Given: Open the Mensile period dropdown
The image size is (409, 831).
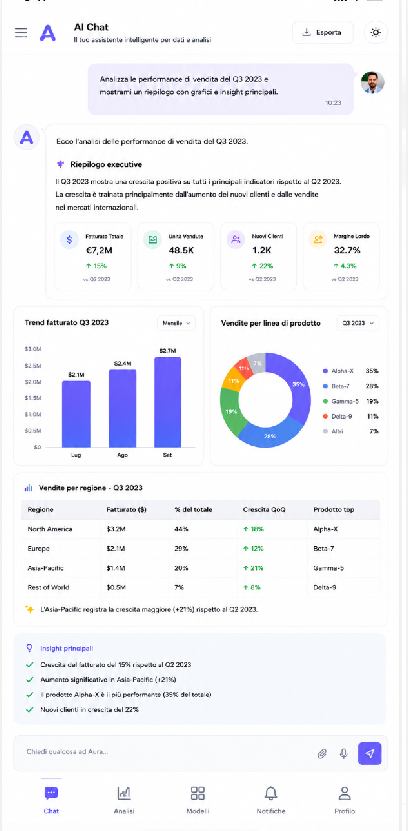Looking at the screenshot, I should pos(176,323).
